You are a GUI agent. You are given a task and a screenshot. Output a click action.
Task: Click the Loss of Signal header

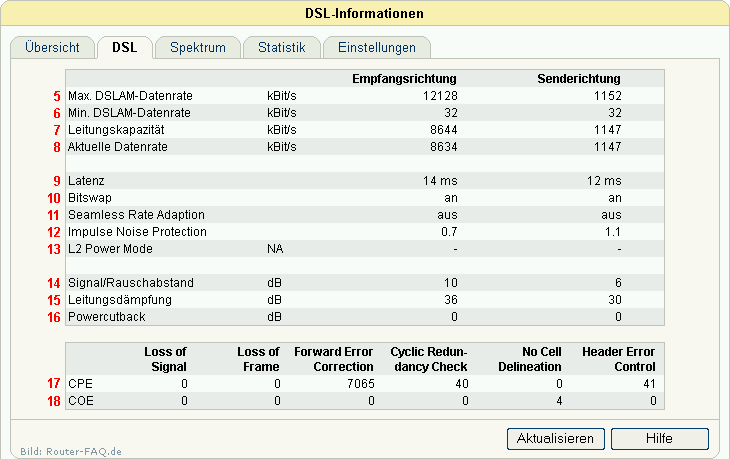click(165, 359)
